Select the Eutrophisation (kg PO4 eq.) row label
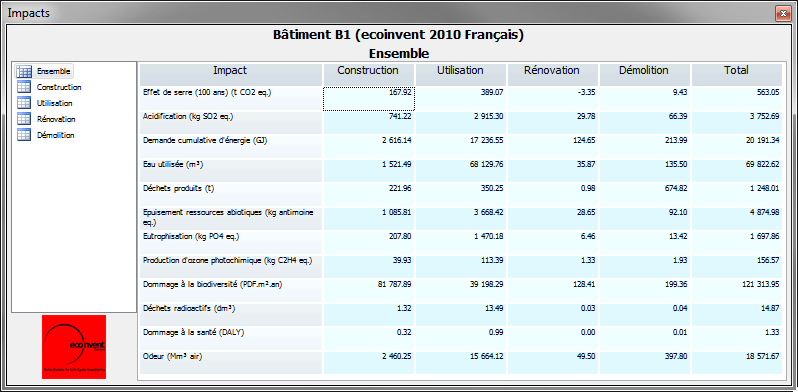The width and height of the screenshot is (798, 392). pos(191,237)
